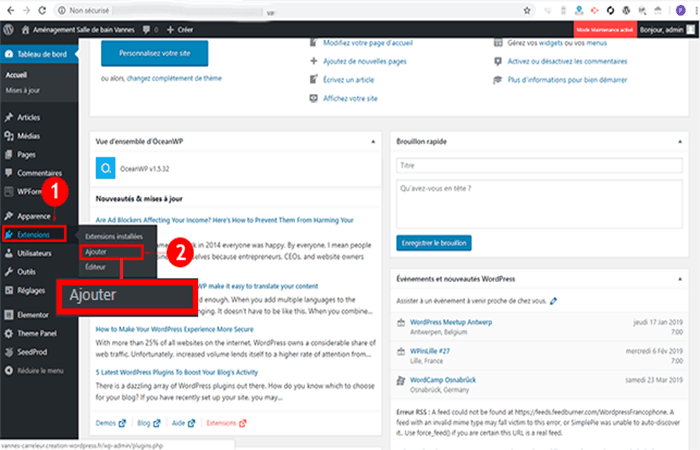
Task: Open WordCamp Osnabrück event link
Action: tap(443, 380)
